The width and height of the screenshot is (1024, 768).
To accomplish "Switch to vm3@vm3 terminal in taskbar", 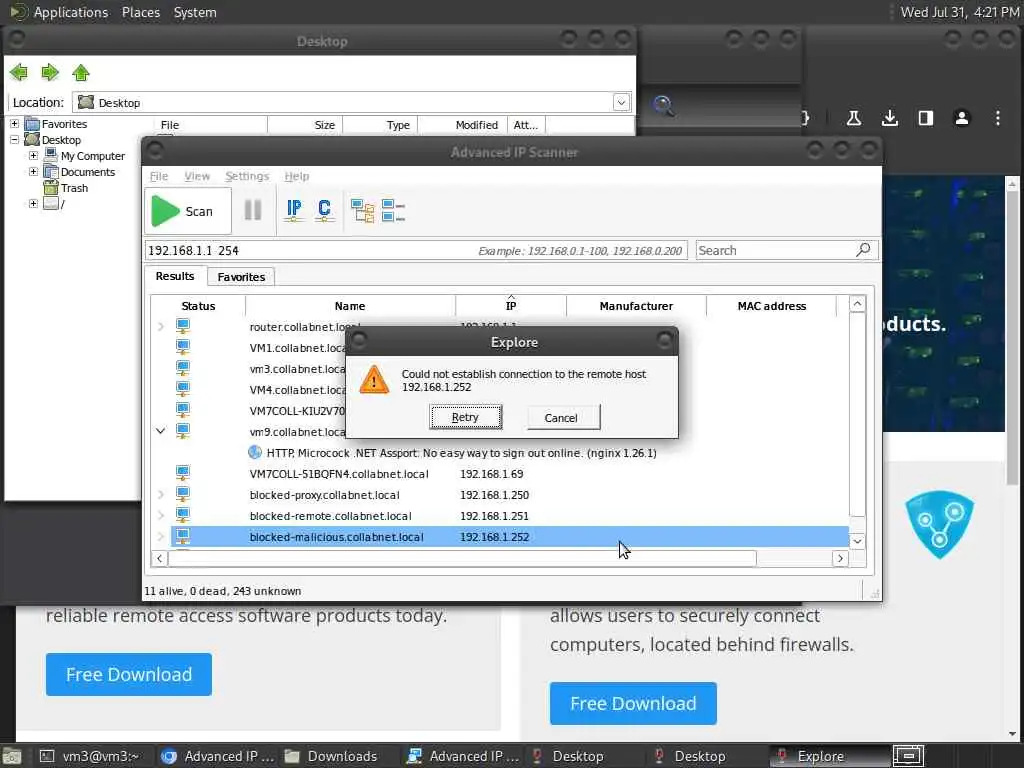I will (91, 756).
